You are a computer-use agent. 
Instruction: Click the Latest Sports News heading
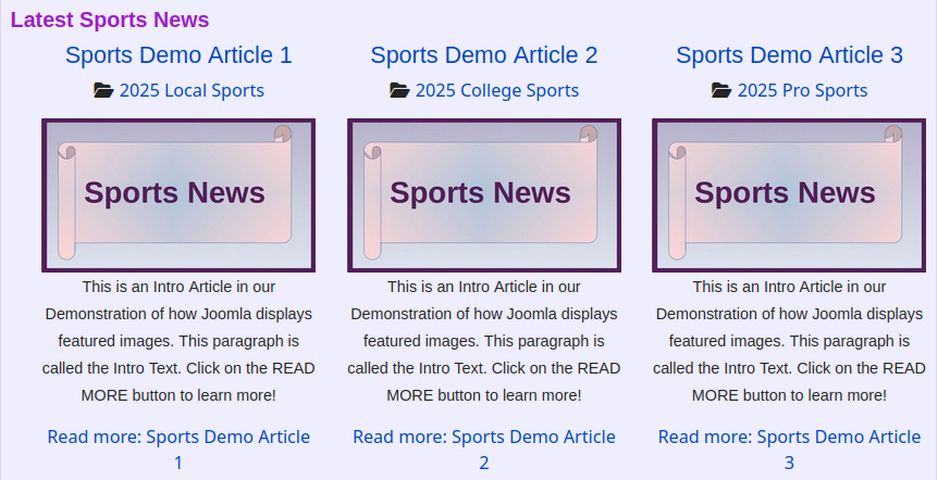(110, 20)
